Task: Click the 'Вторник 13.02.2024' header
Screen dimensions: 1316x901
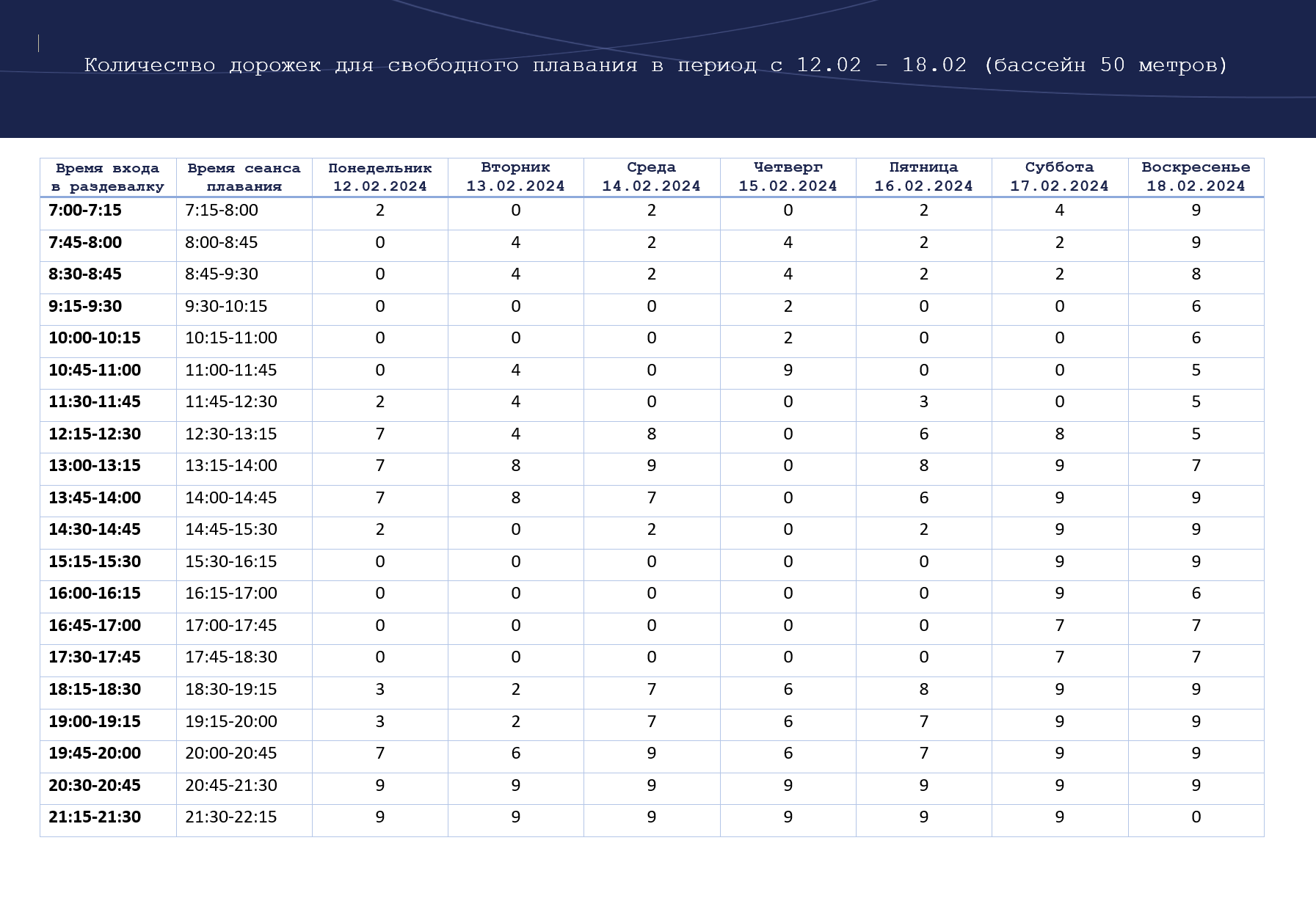Action: click(516, 177)
